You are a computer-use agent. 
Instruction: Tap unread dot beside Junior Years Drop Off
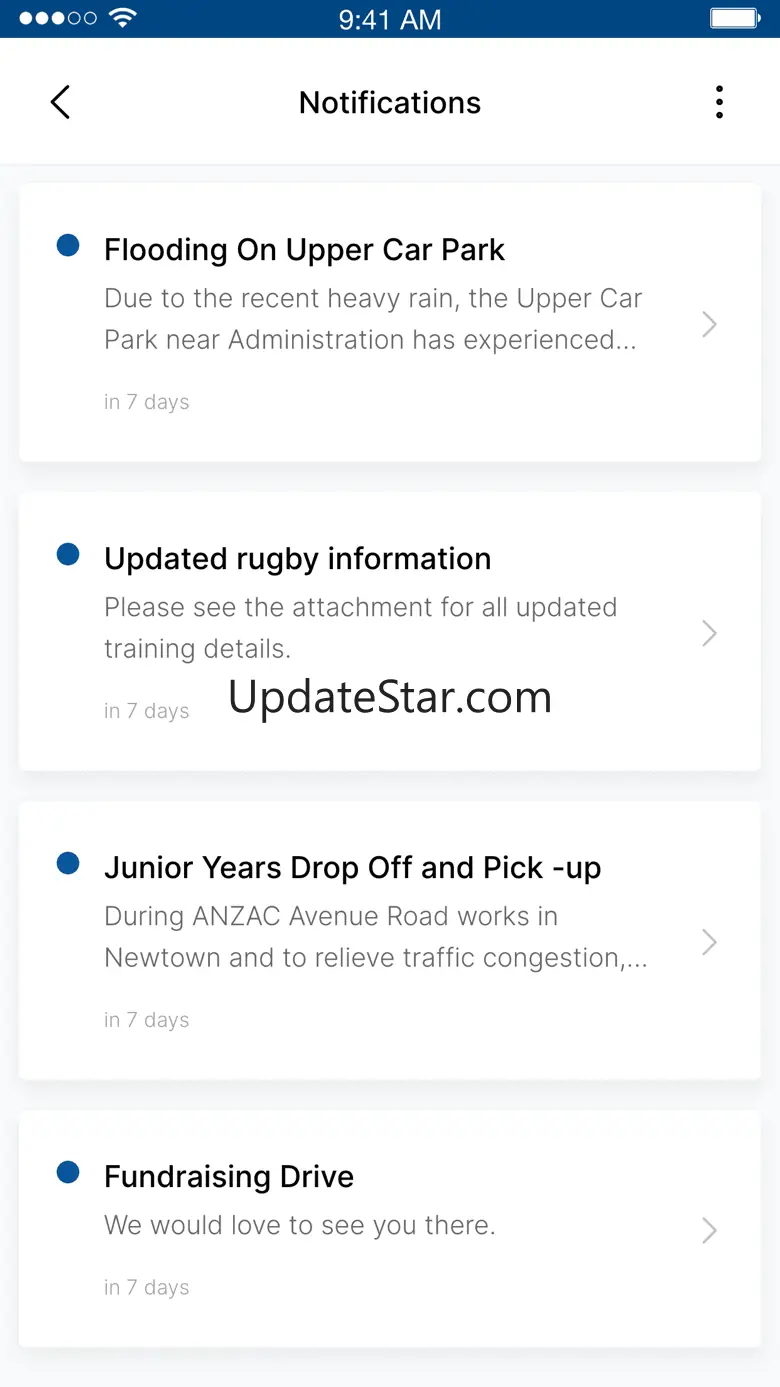tap(68, 863)
